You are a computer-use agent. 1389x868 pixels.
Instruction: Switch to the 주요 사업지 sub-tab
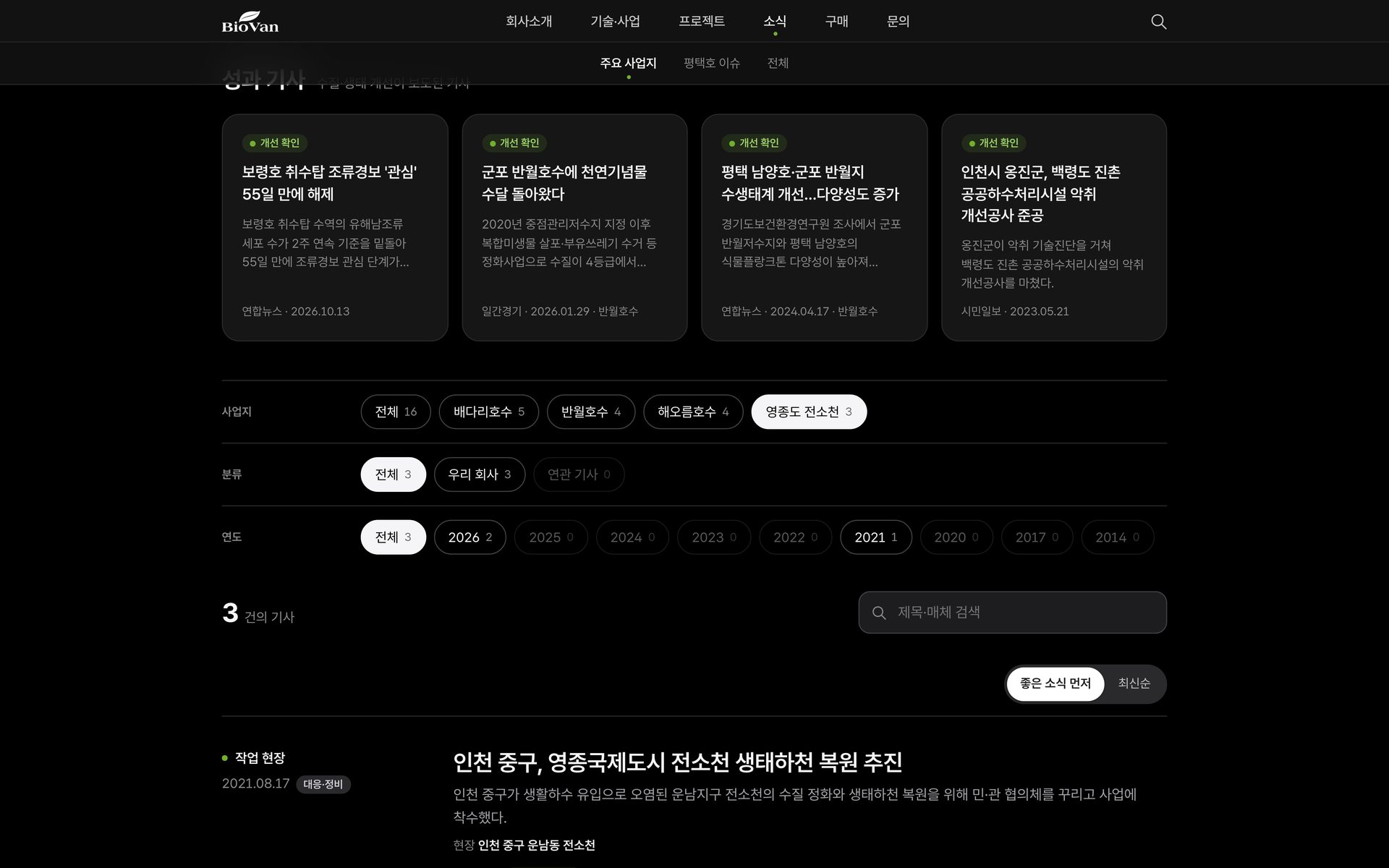point(628,63)
